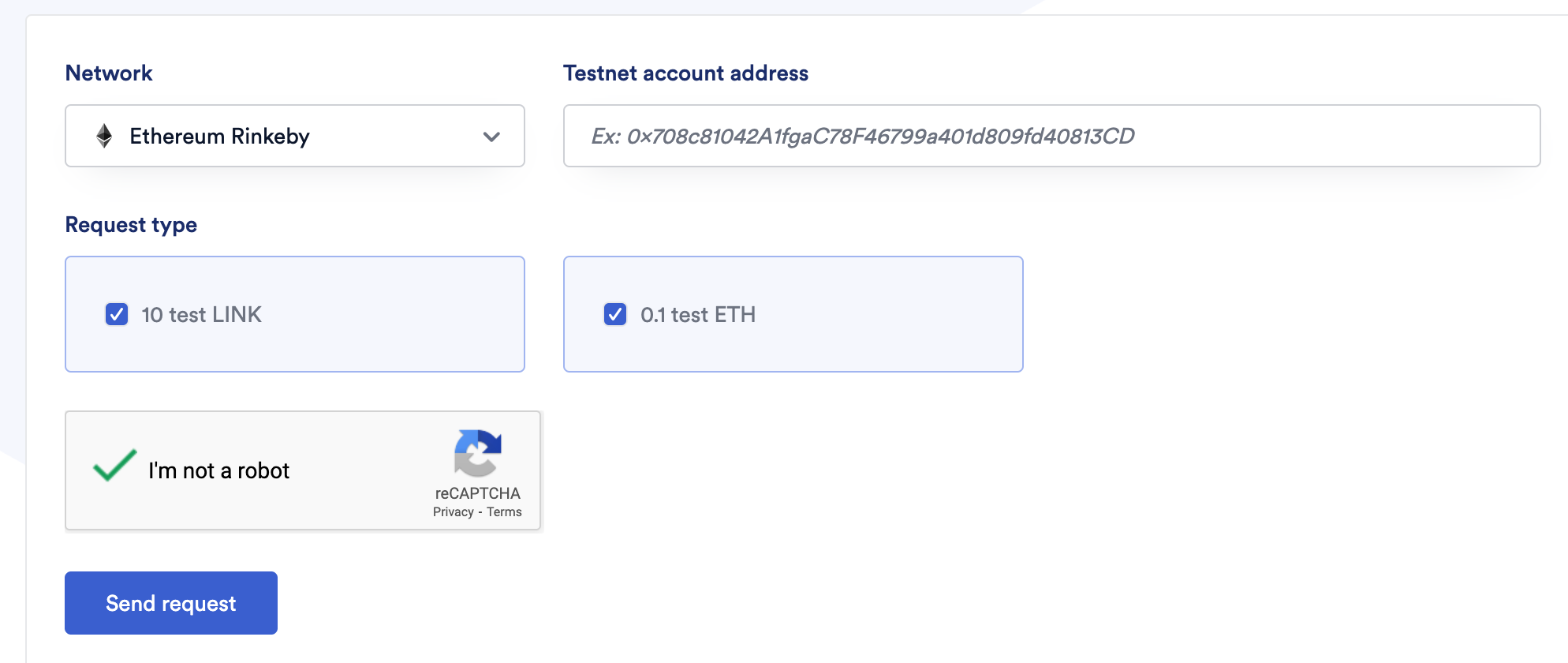The image size is (1568, 663).
Task: Click the reCAPTCHA logo icon
Action: click(x=477, y=453)
